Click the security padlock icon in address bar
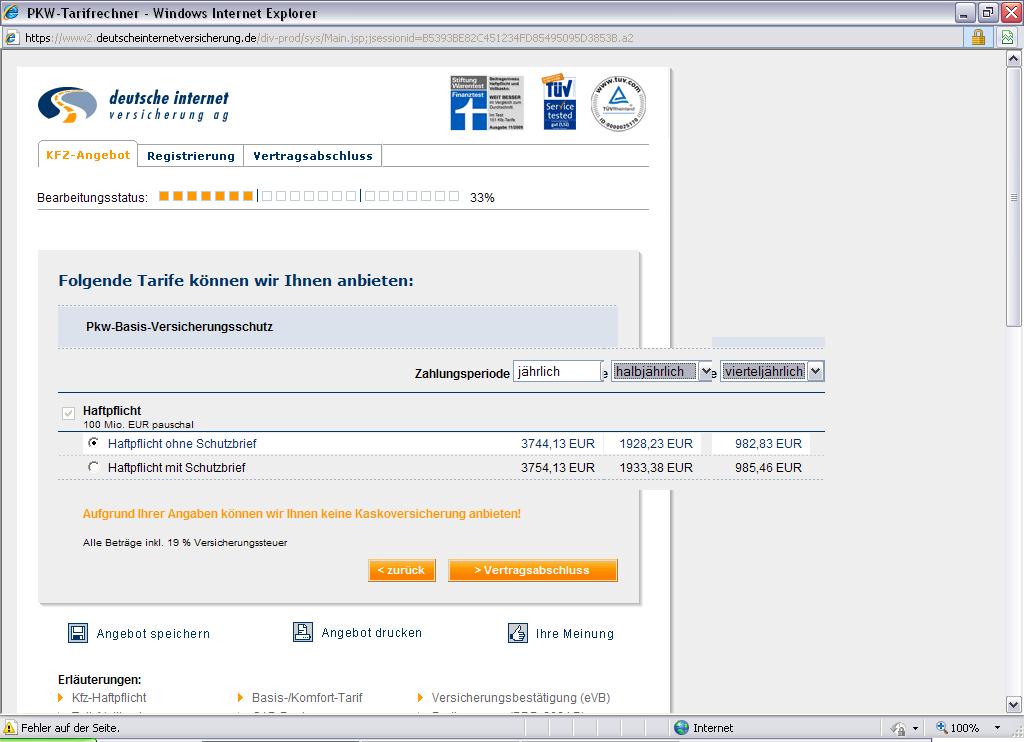Screen dimensions: 1024x742 coord(978,38)
